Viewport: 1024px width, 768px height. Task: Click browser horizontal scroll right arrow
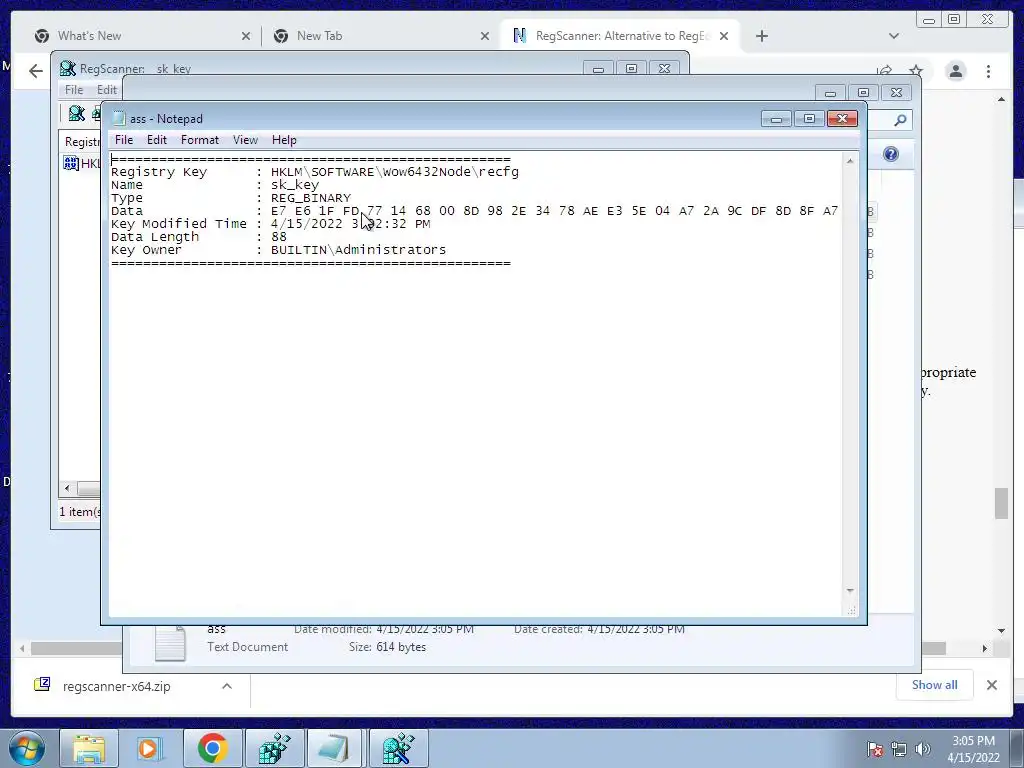pyautogui.click(x=984, y=648)
